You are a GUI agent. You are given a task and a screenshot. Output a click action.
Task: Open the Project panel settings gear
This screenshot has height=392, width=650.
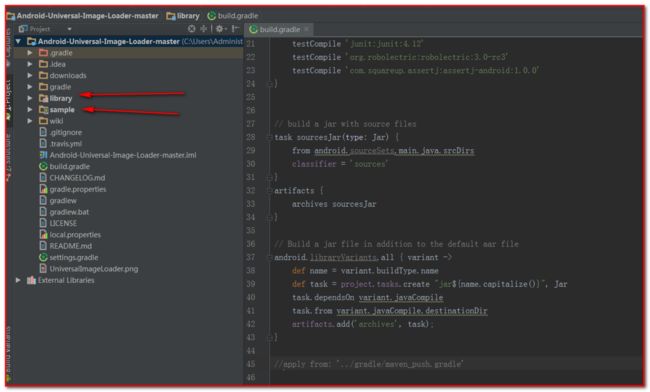[220, 29]
